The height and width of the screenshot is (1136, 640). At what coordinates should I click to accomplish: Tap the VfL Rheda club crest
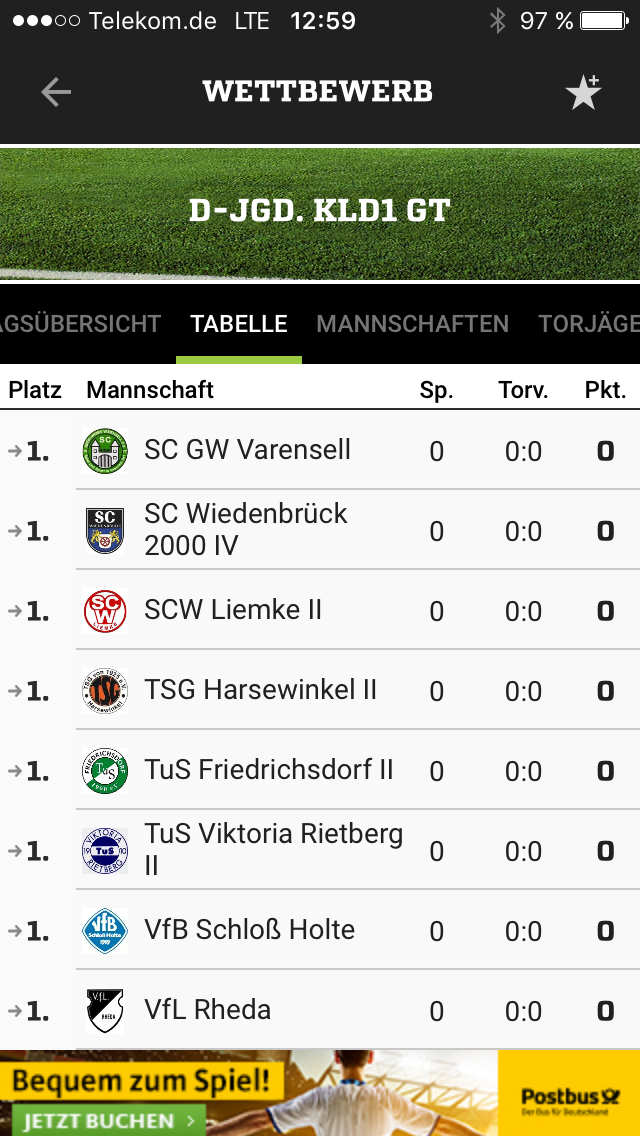tap(105, 1011)
